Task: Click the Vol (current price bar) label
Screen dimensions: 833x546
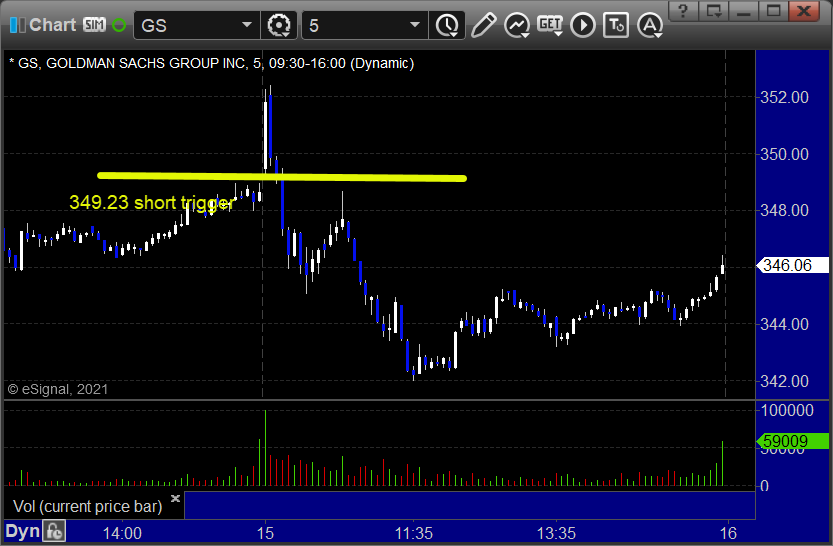Action: (x=88, y=506)
